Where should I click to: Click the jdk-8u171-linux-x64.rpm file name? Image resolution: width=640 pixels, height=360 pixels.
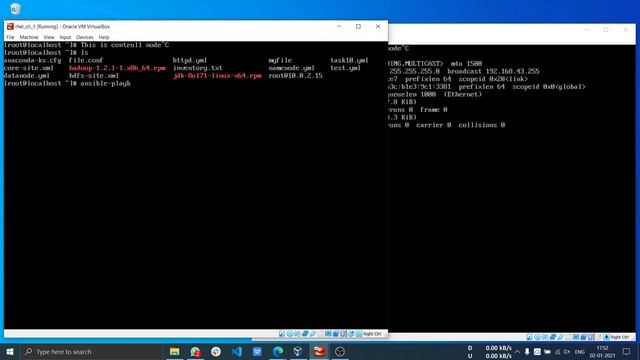click(217, 76)
